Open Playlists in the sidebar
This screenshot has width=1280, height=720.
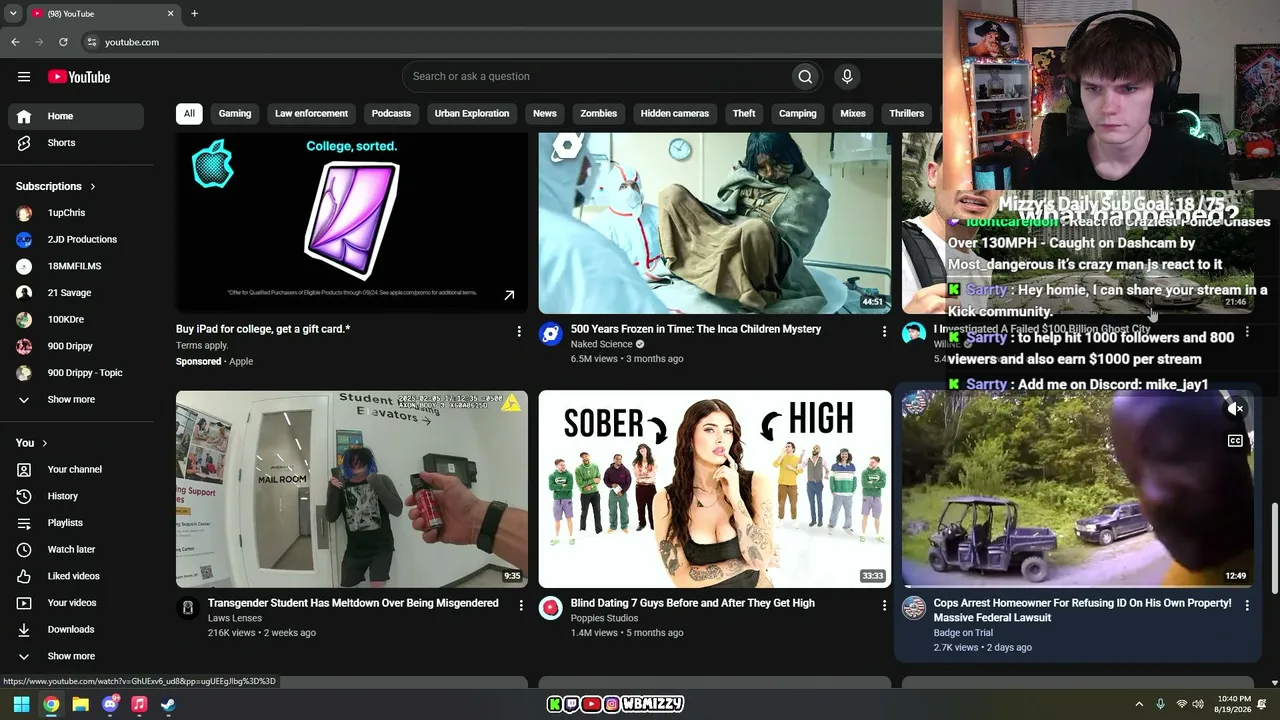[76, 523]
